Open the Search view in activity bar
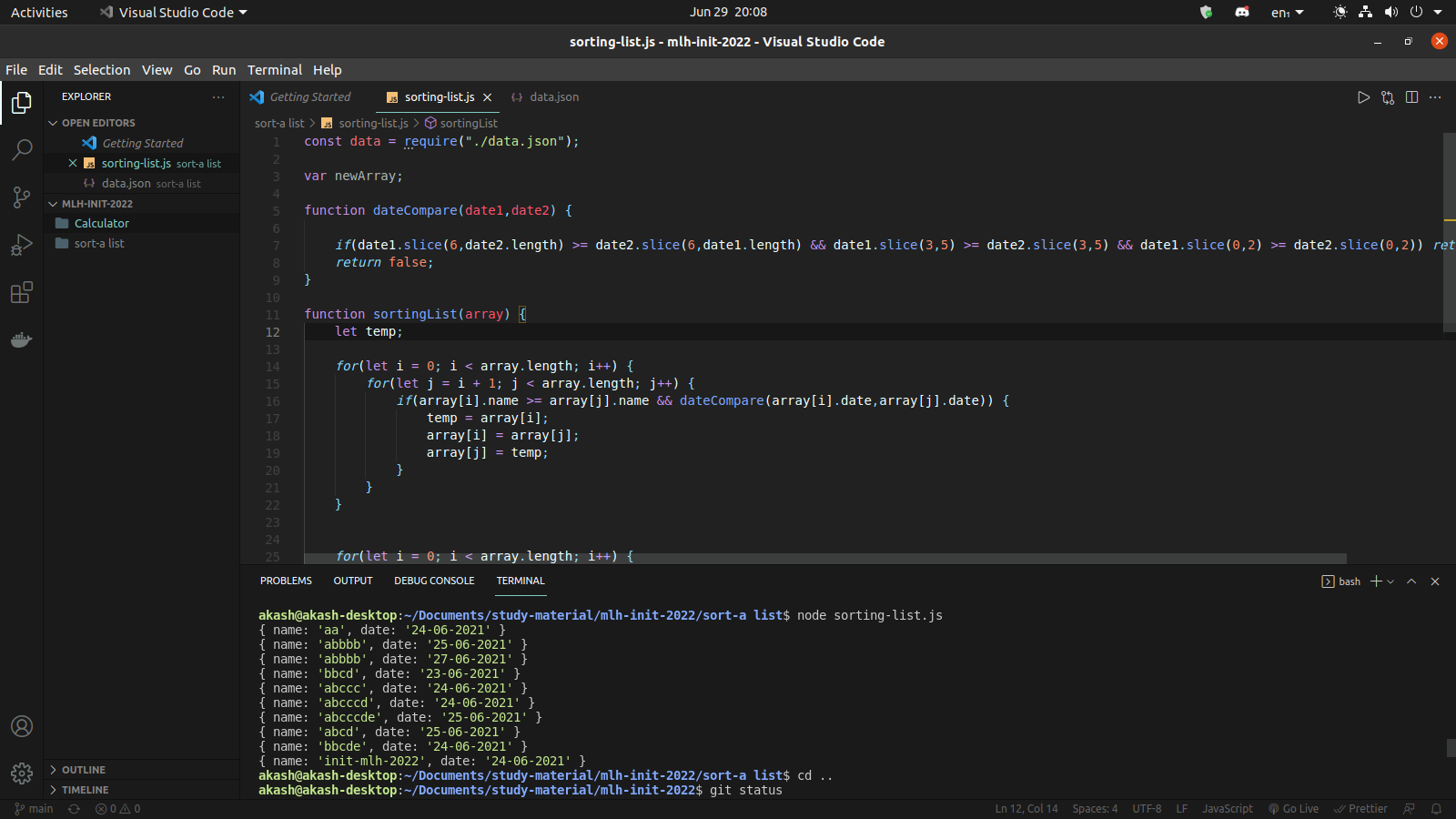1456x819 pixels. click(22, 150)
